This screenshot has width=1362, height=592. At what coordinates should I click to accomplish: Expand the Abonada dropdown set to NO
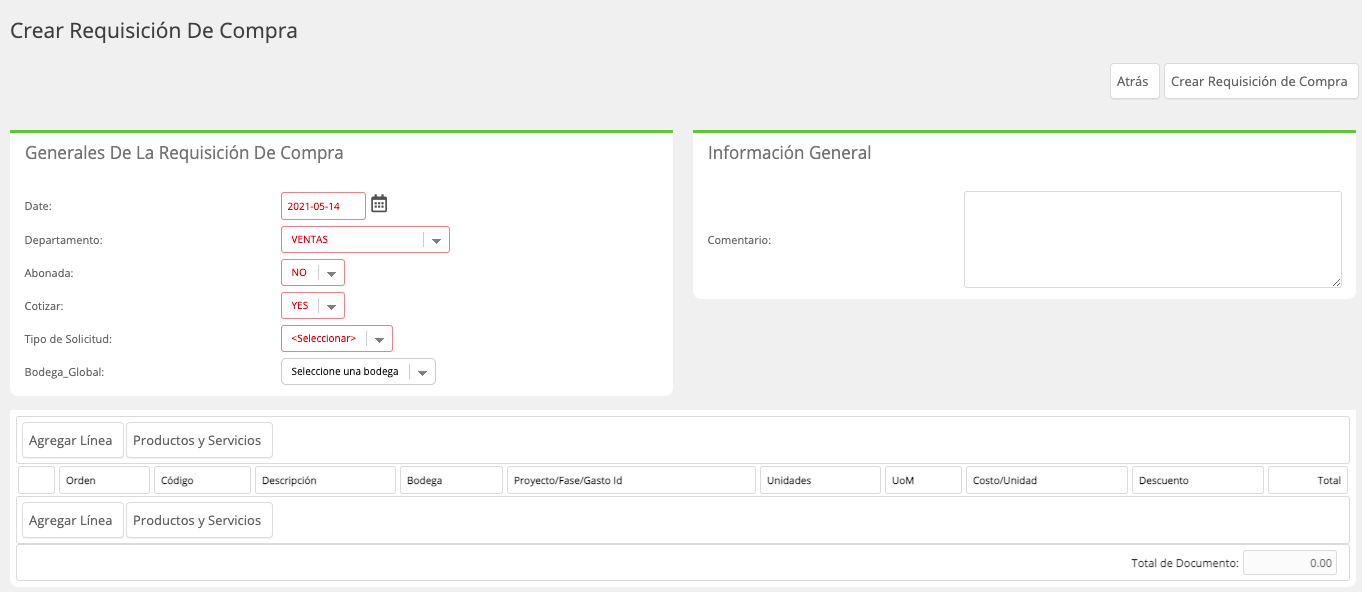click(313, 273)
